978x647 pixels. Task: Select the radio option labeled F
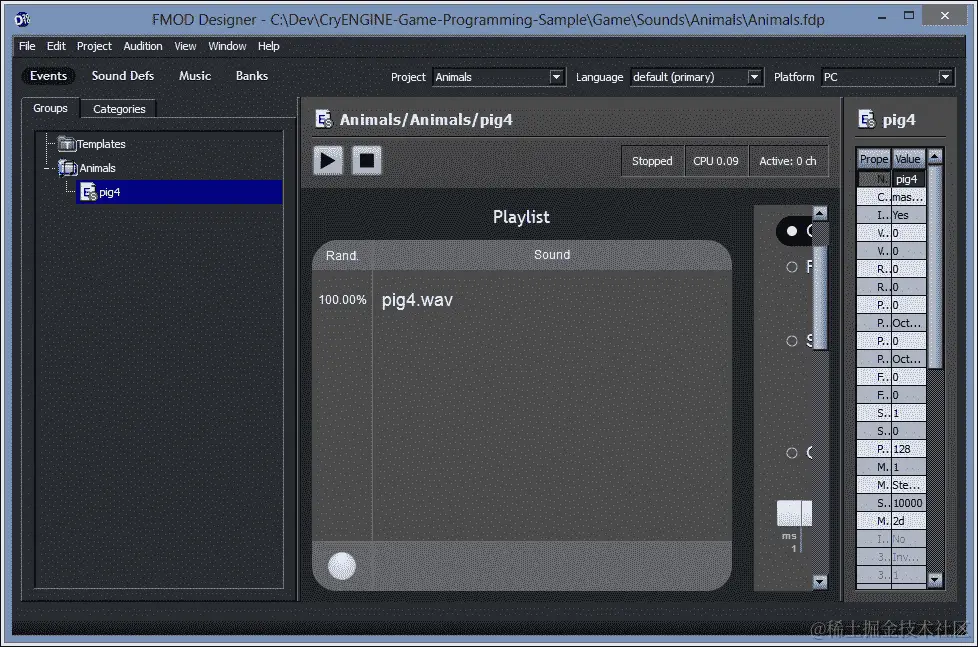[x=792, y=267]
